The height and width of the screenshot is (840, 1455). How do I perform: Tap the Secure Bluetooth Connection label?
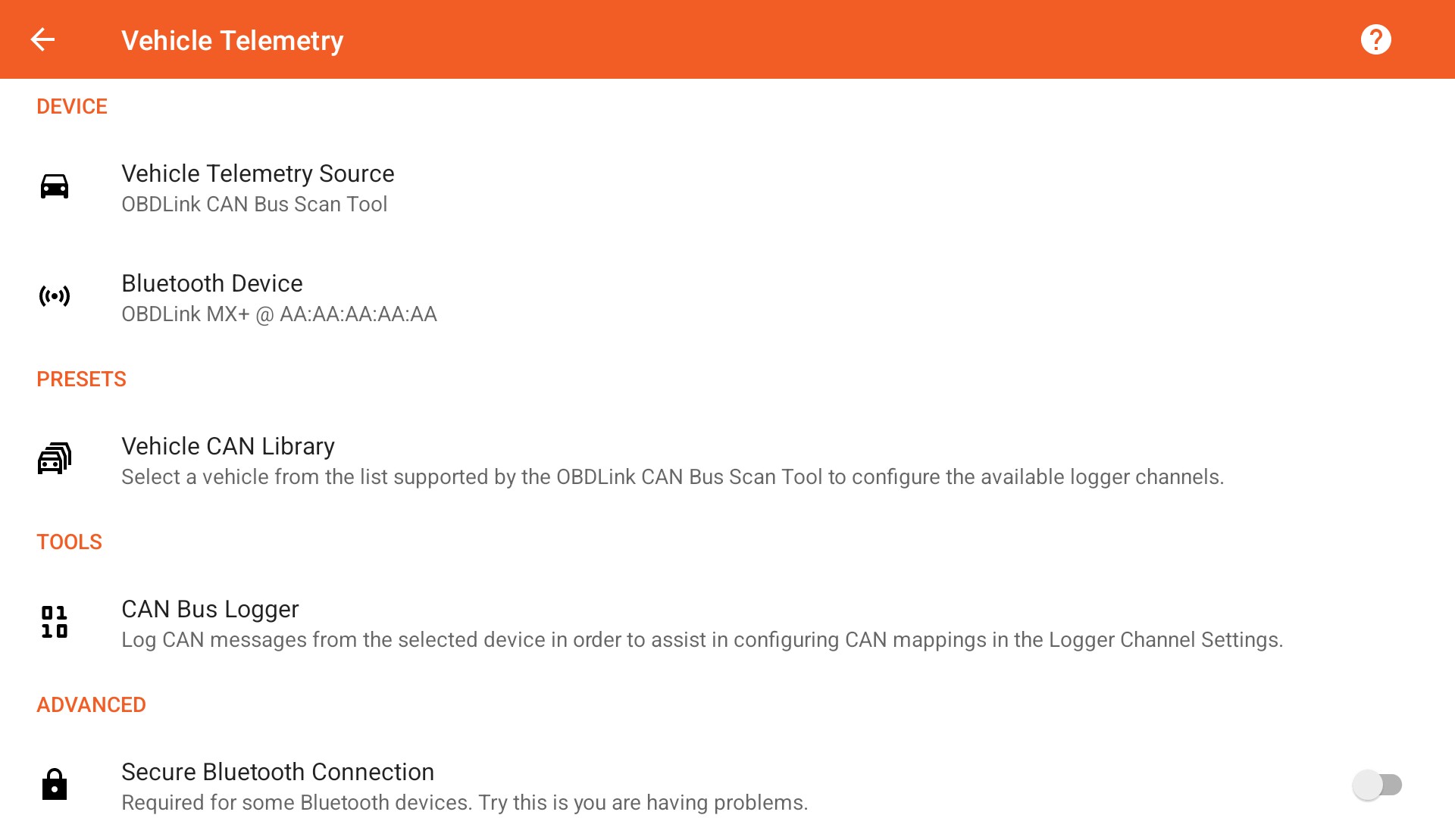pos(277,772)
